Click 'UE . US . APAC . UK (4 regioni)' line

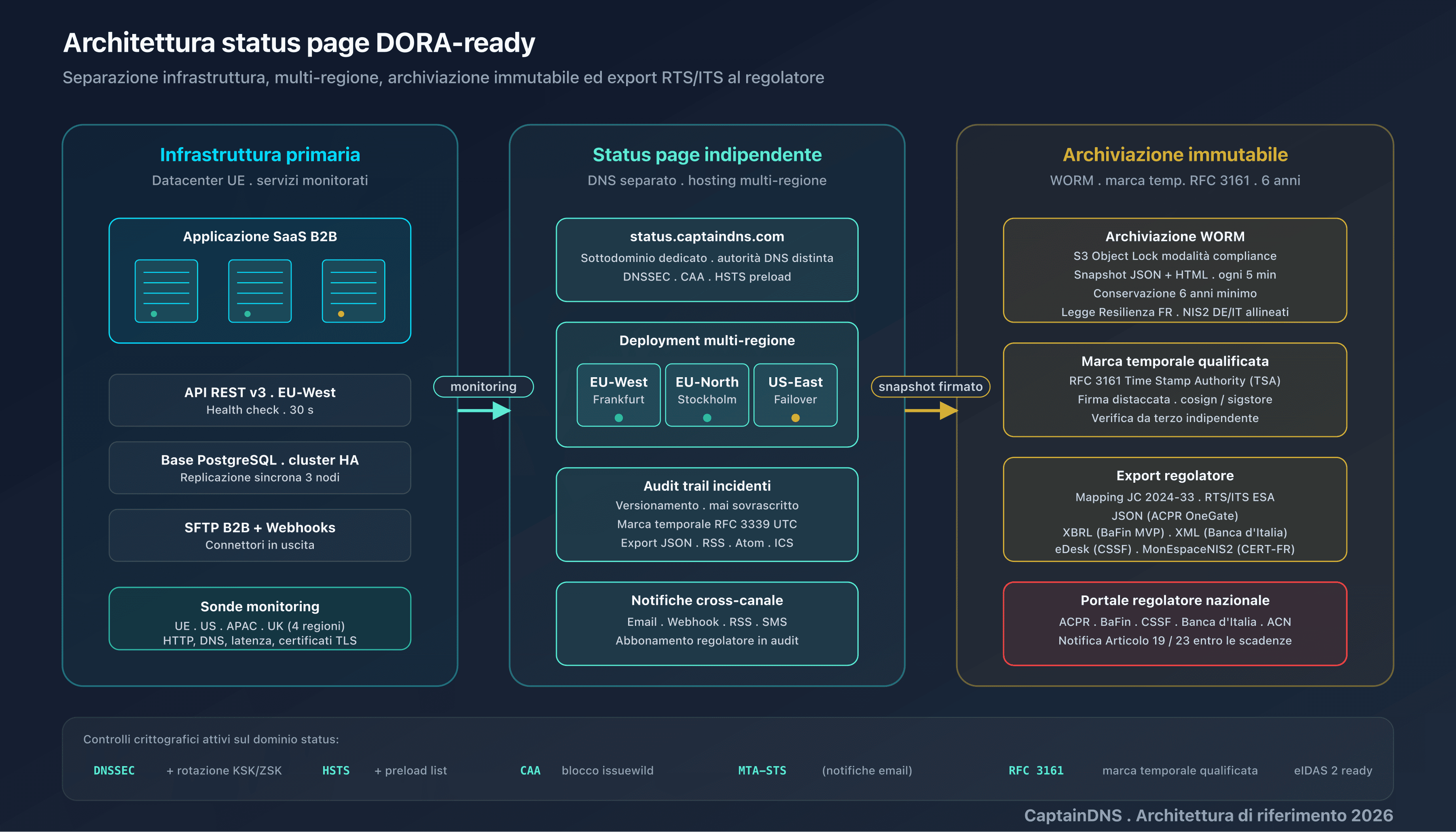point(260,626)
